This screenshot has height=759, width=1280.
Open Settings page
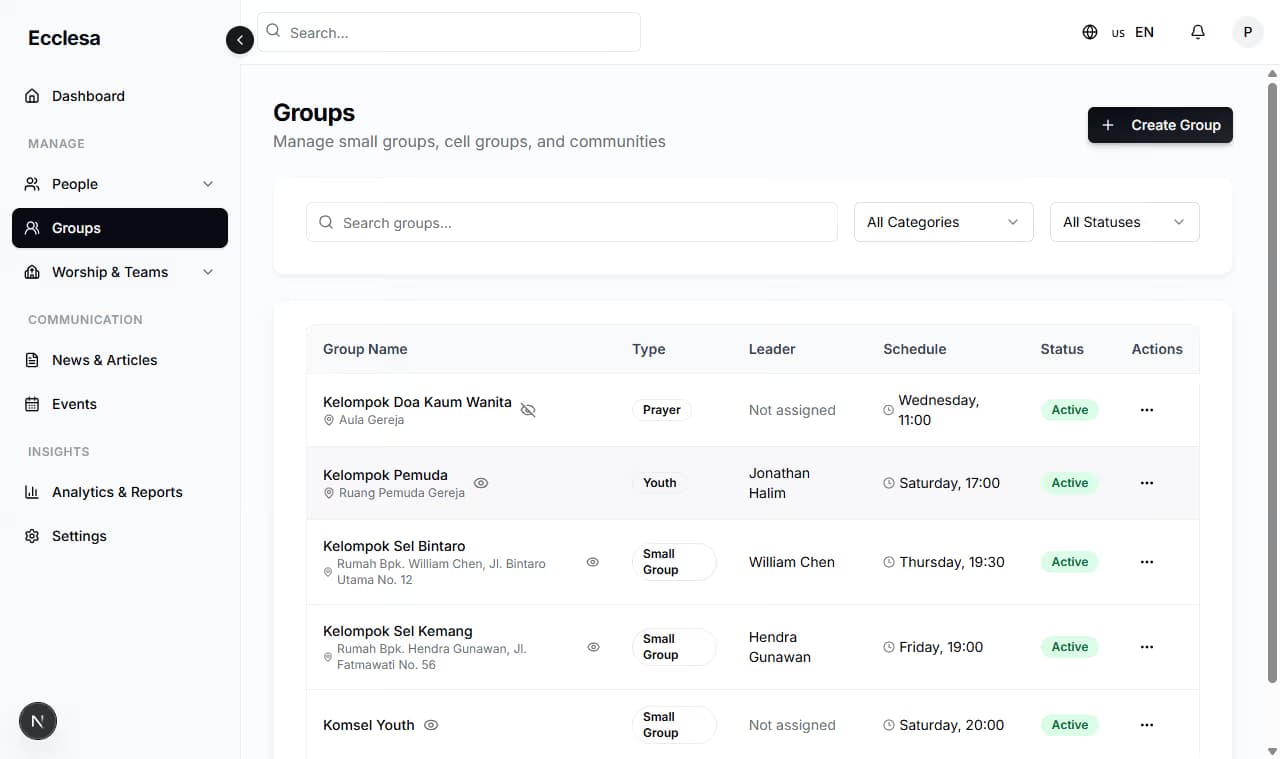point(120,536)
